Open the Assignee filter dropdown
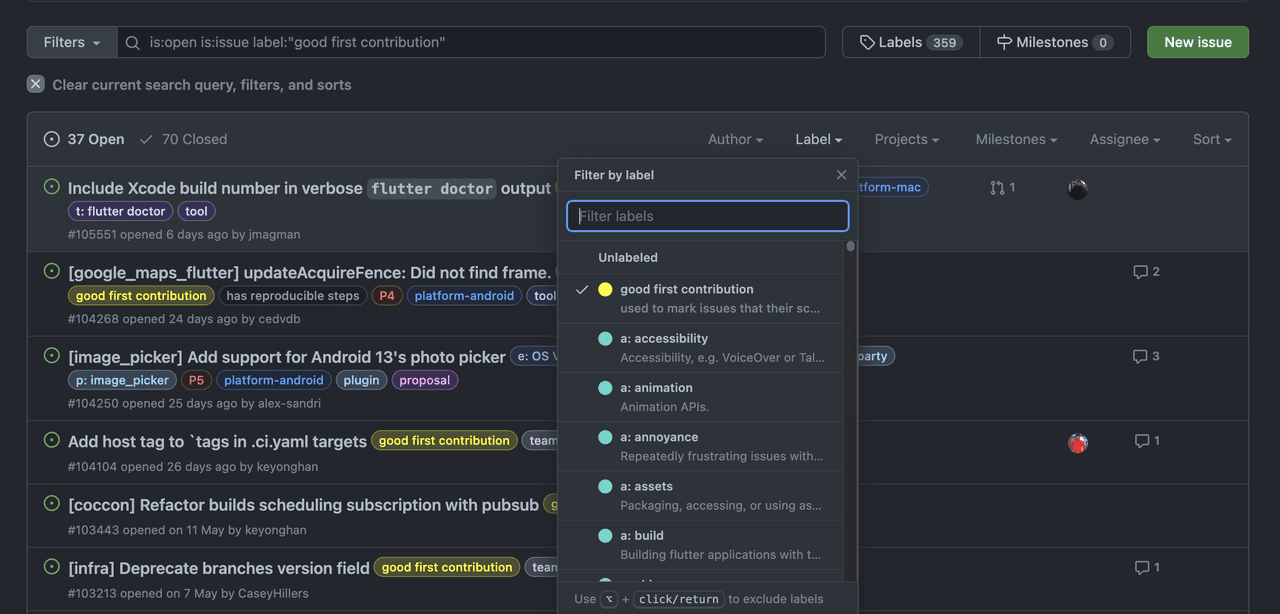This screenshot has width=1280, height=614. 1125,139
